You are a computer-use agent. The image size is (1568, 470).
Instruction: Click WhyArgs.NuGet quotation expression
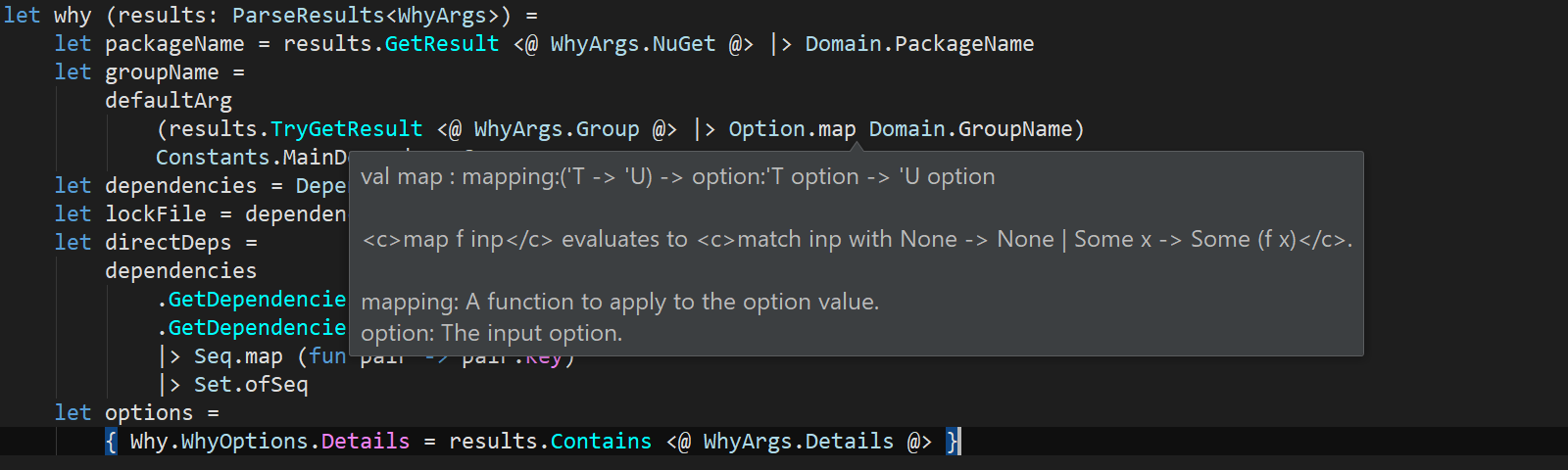click(x=633, y=44)
